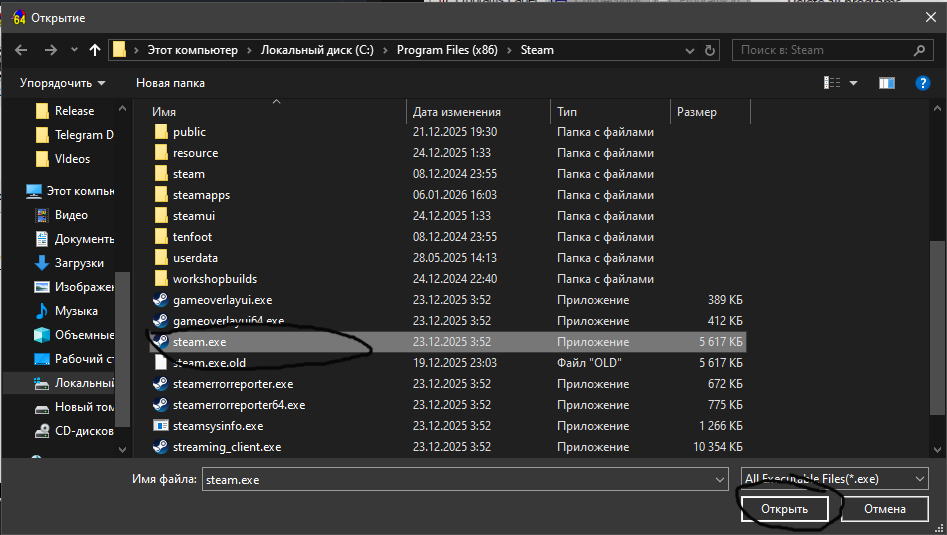Go up one folder level
The height and width of the screenshot is (535, 947).
pyautogui.click(x=95, y=50)
